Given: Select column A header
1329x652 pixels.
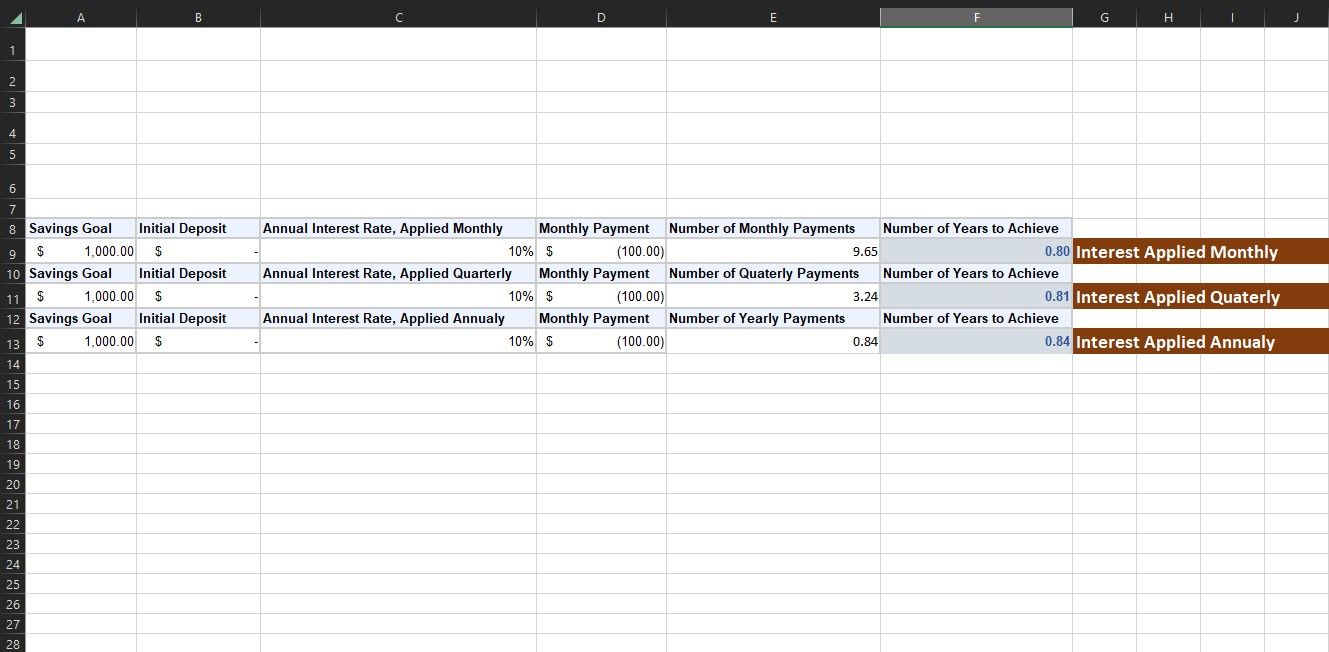Looking at the screenshot, I should (80, 17).
